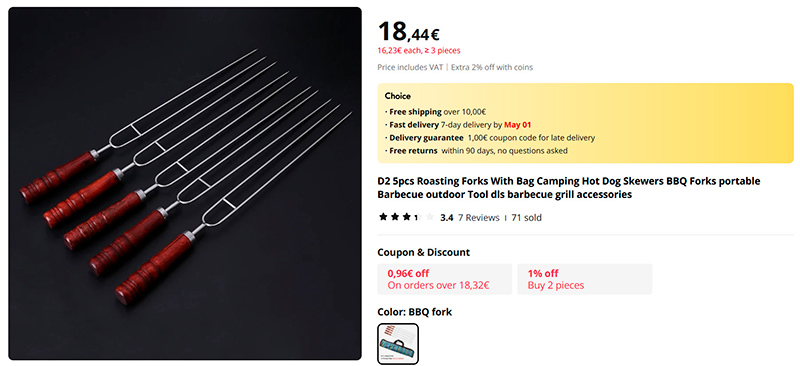Click the Choice banner heading
The image size is (800, 366).
coord(397,96)
